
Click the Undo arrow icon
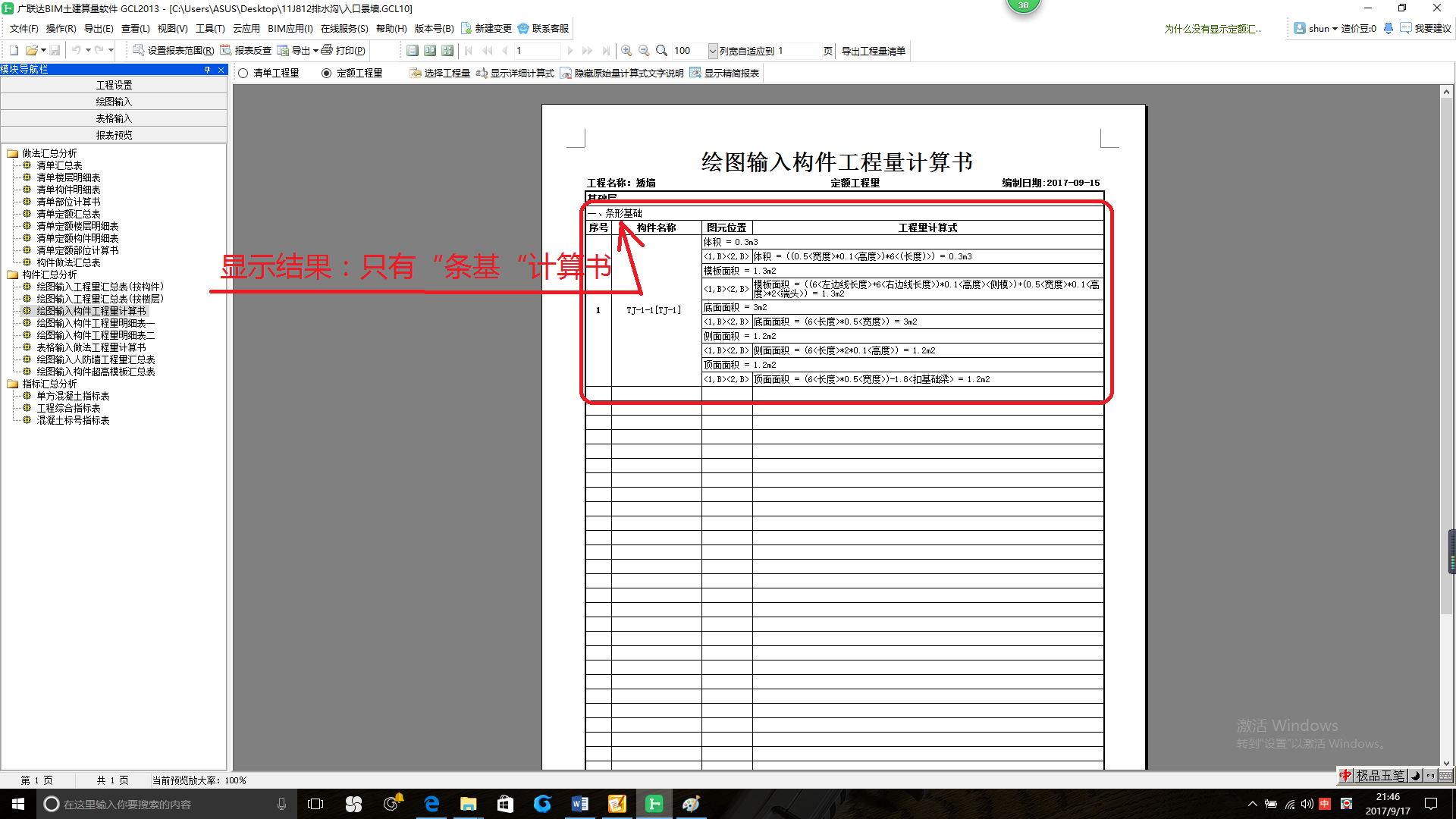(x=76, y=51)
